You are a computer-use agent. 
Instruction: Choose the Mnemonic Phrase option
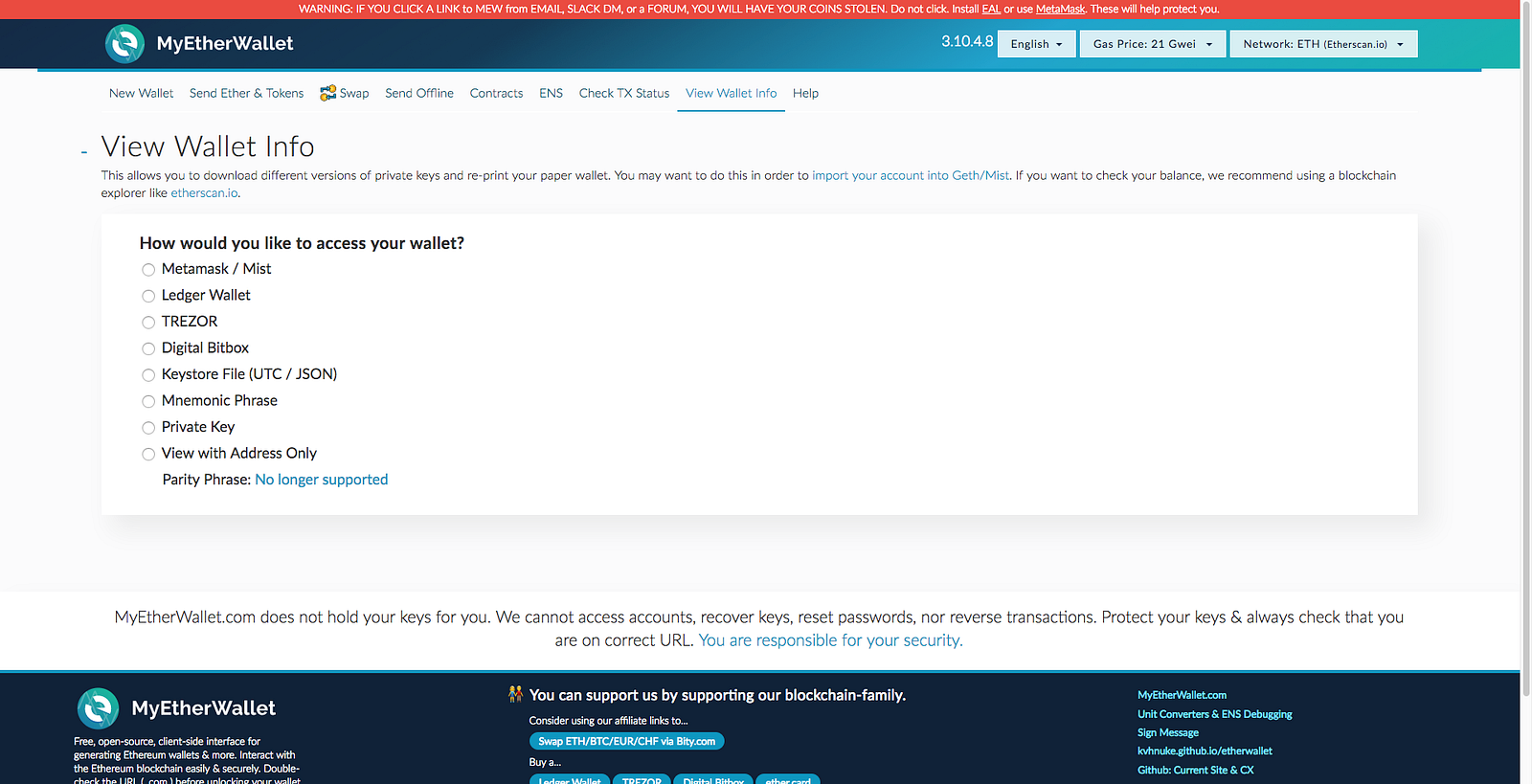(x=148, y=401)
